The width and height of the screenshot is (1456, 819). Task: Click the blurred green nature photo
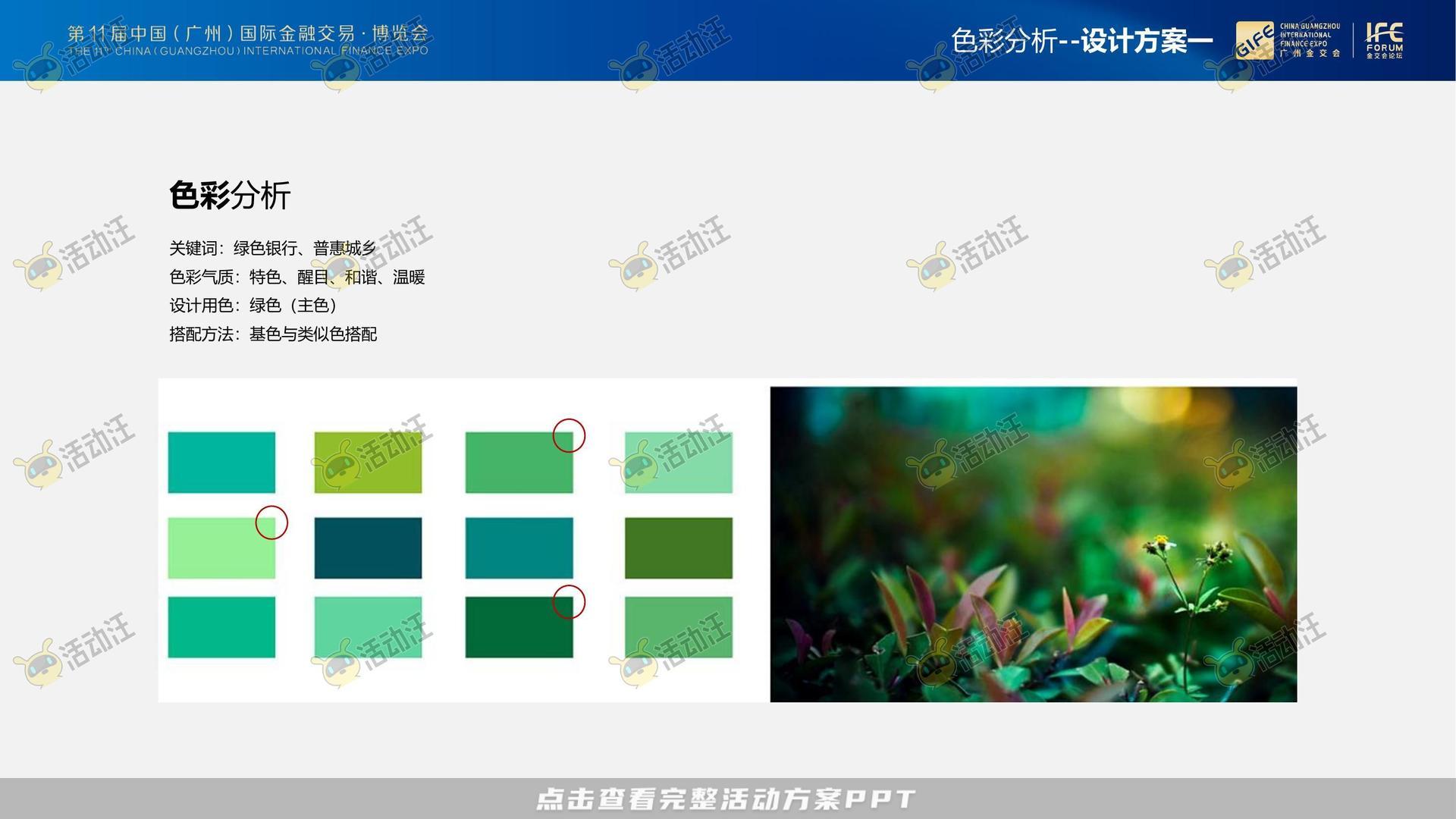pyautogui.click(x=1031, y=544)
